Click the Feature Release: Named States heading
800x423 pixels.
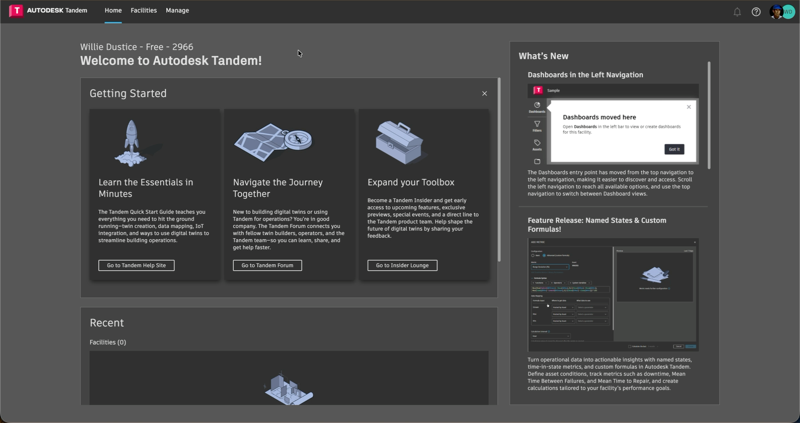[596, 225]
